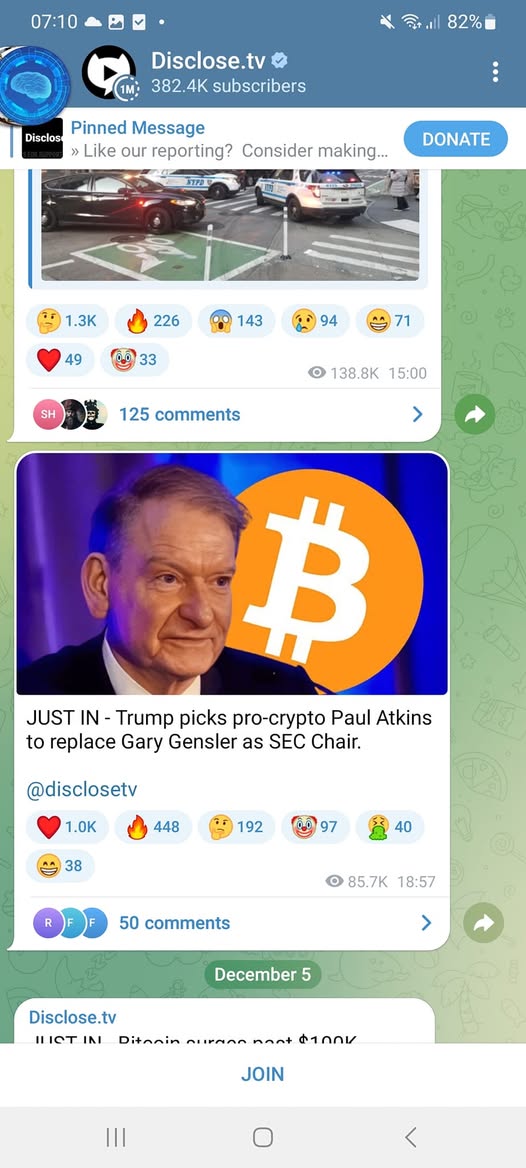Open the Paul Atkins Bitcoin image

click(x=232, y=574)
